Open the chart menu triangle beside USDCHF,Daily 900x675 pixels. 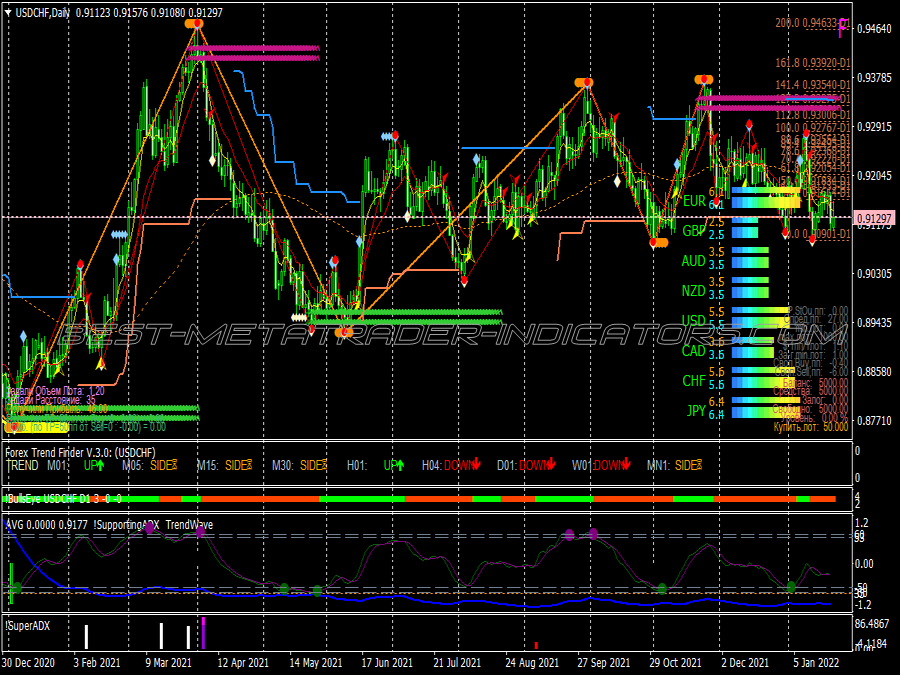[8, 12]
